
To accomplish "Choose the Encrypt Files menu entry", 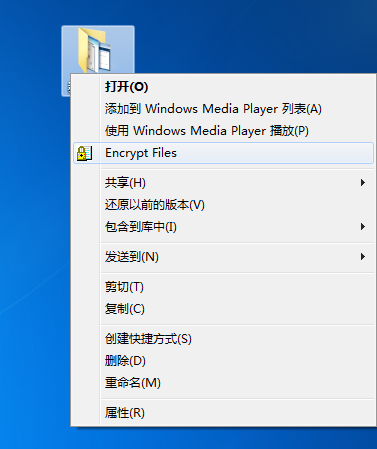I will pyautogui.click(x=223, y=153).
